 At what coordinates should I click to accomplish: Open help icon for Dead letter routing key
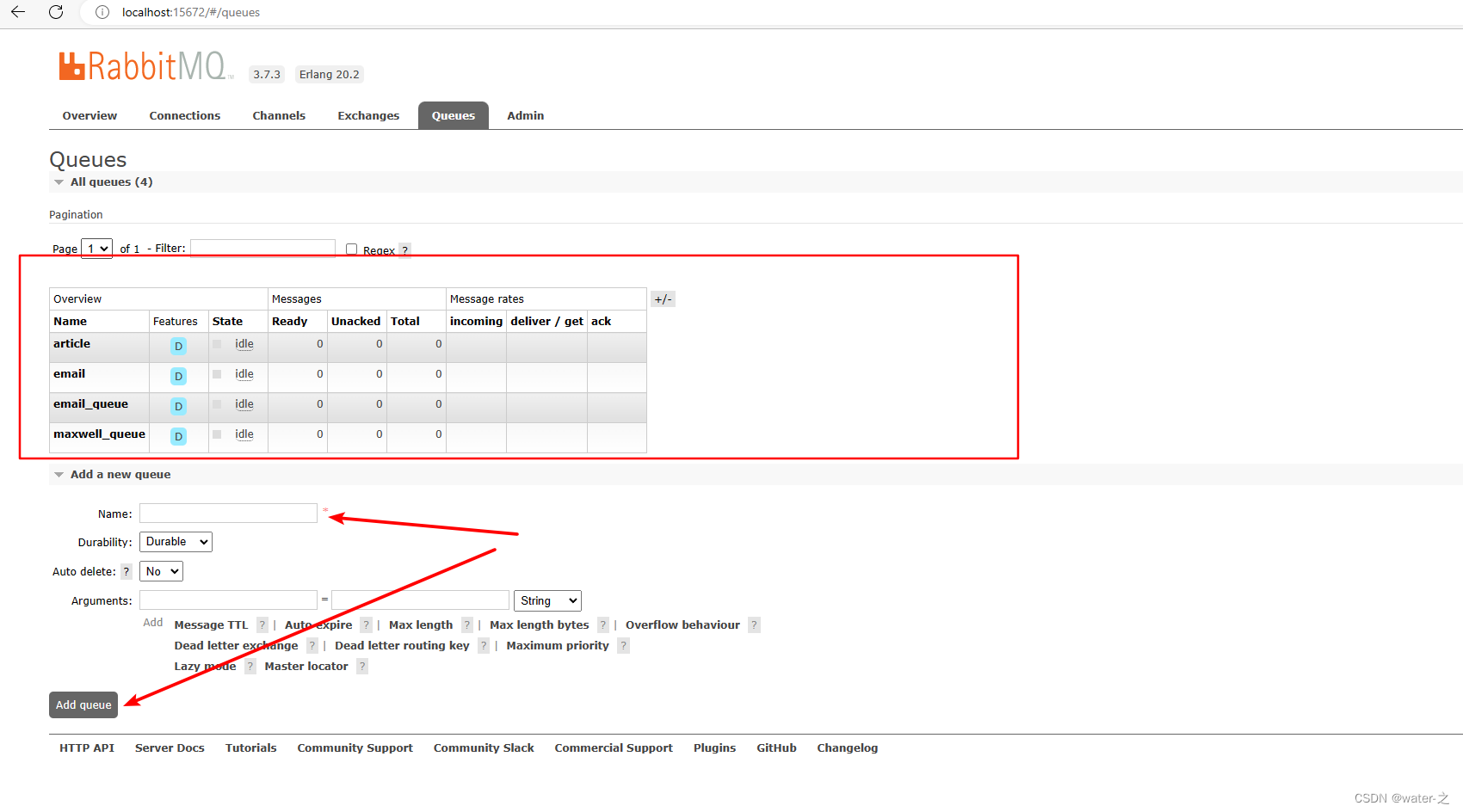484,646
